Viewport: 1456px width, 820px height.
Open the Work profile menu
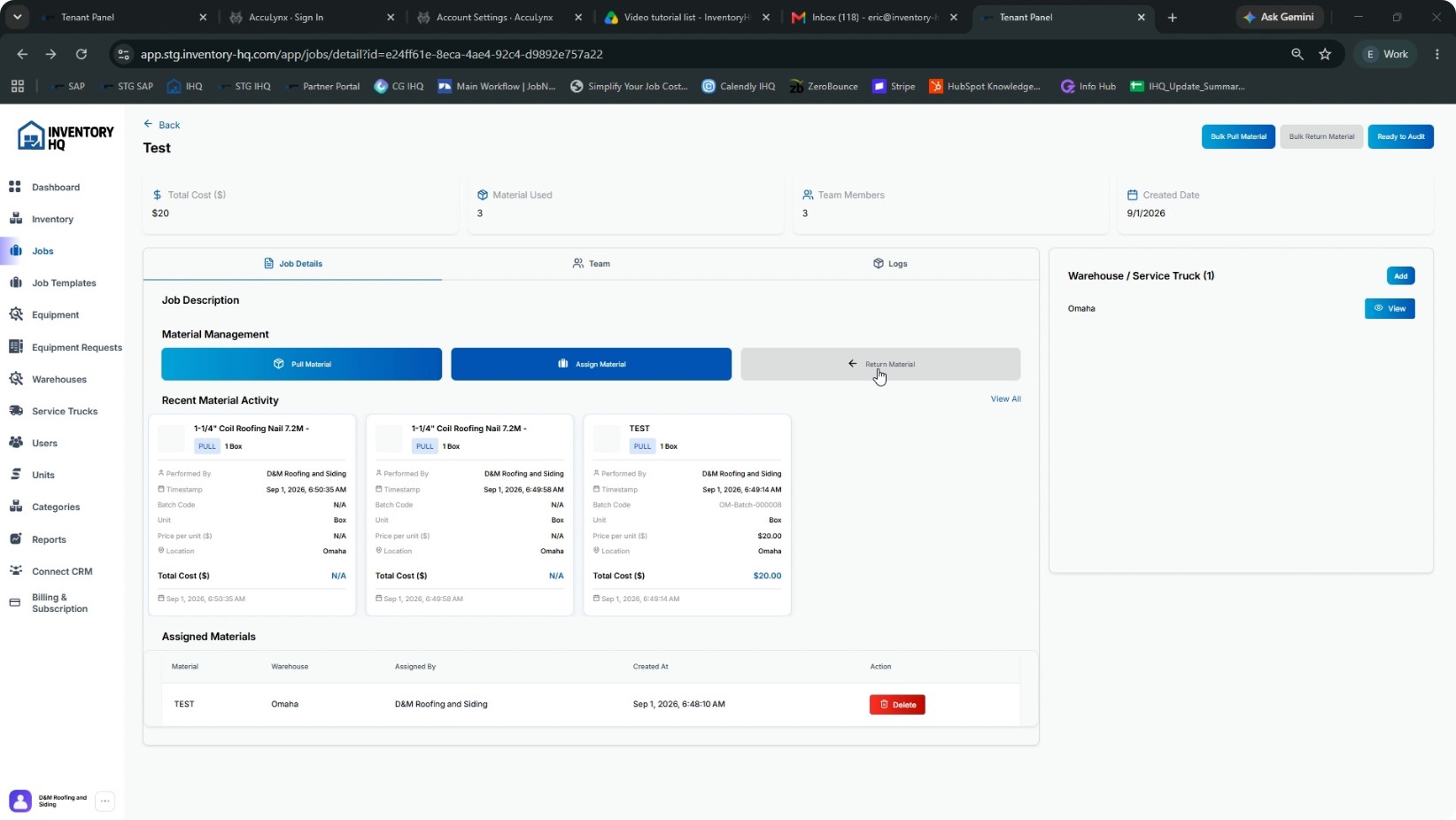1386,54
